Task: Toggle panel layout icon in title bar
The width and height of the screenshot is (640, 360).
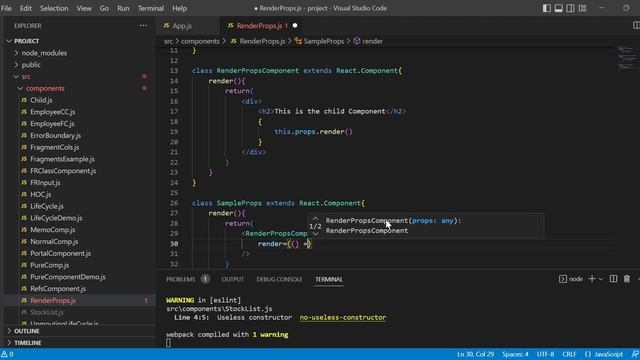Action: (558, 8)
